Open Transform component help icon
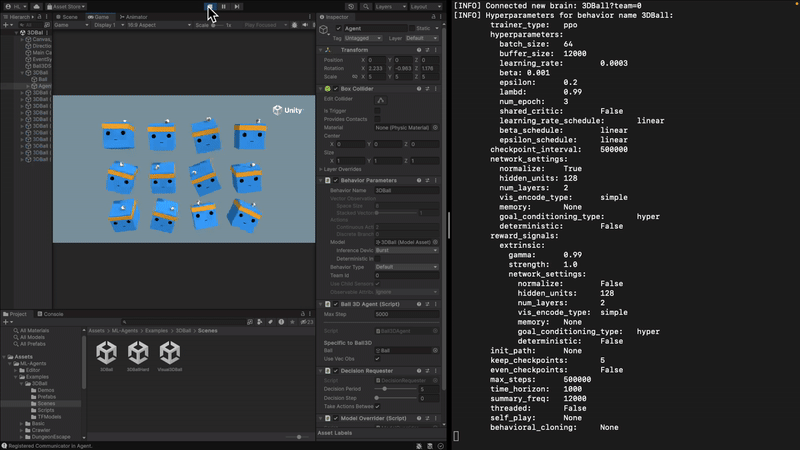 [419, 50]
